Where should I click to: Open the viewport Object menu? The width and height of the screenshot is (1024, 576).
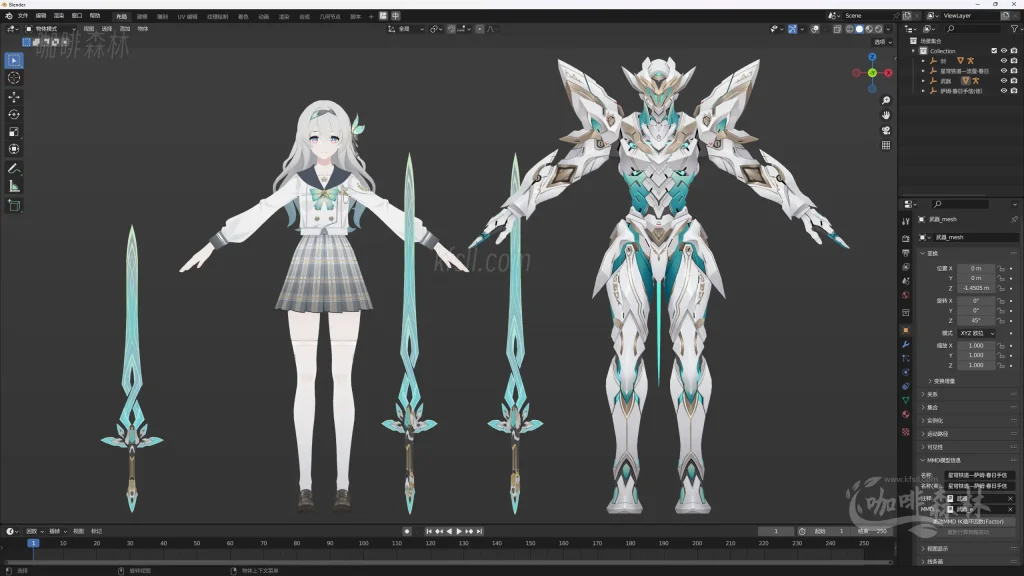coord(143,29)
